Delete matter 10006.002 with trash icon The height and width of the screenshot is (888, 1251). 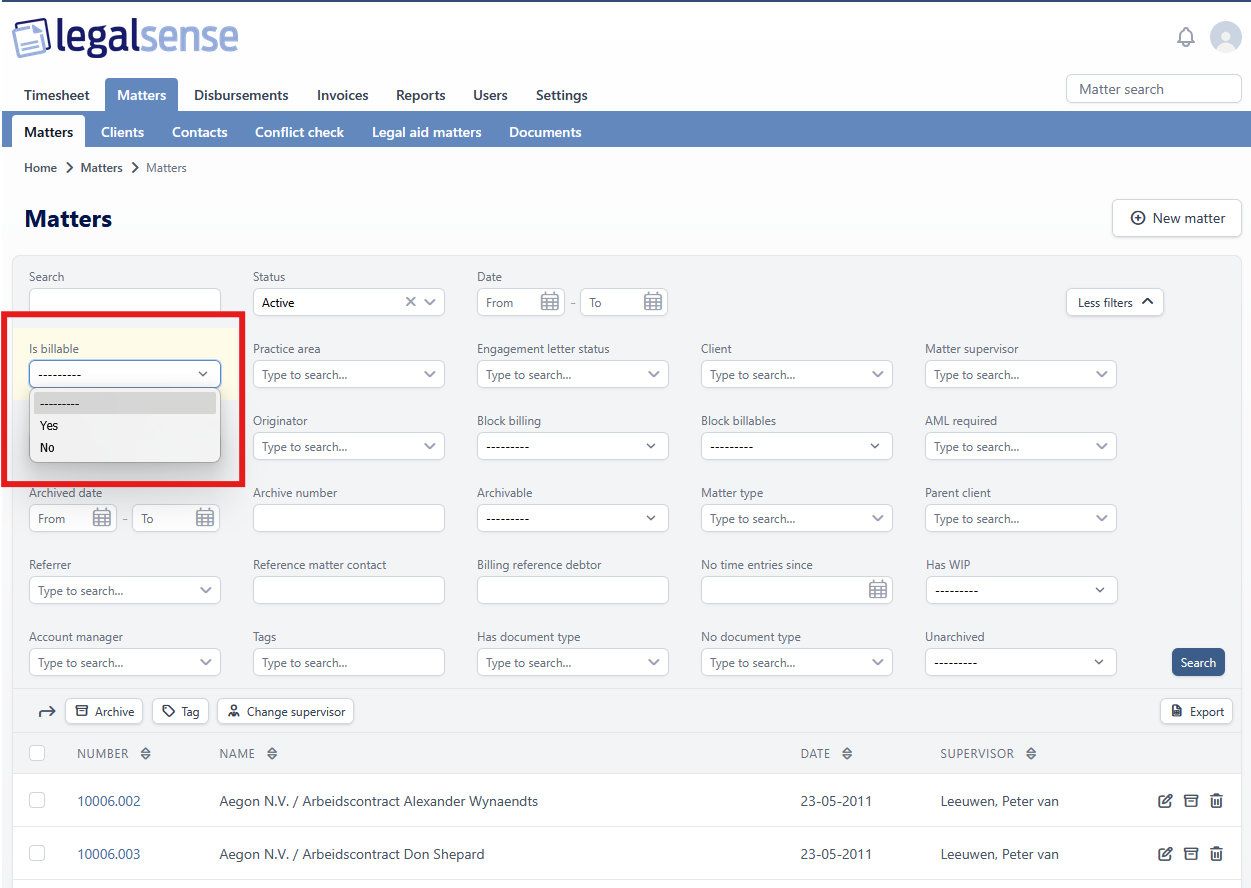click(x=1216, y=801)
